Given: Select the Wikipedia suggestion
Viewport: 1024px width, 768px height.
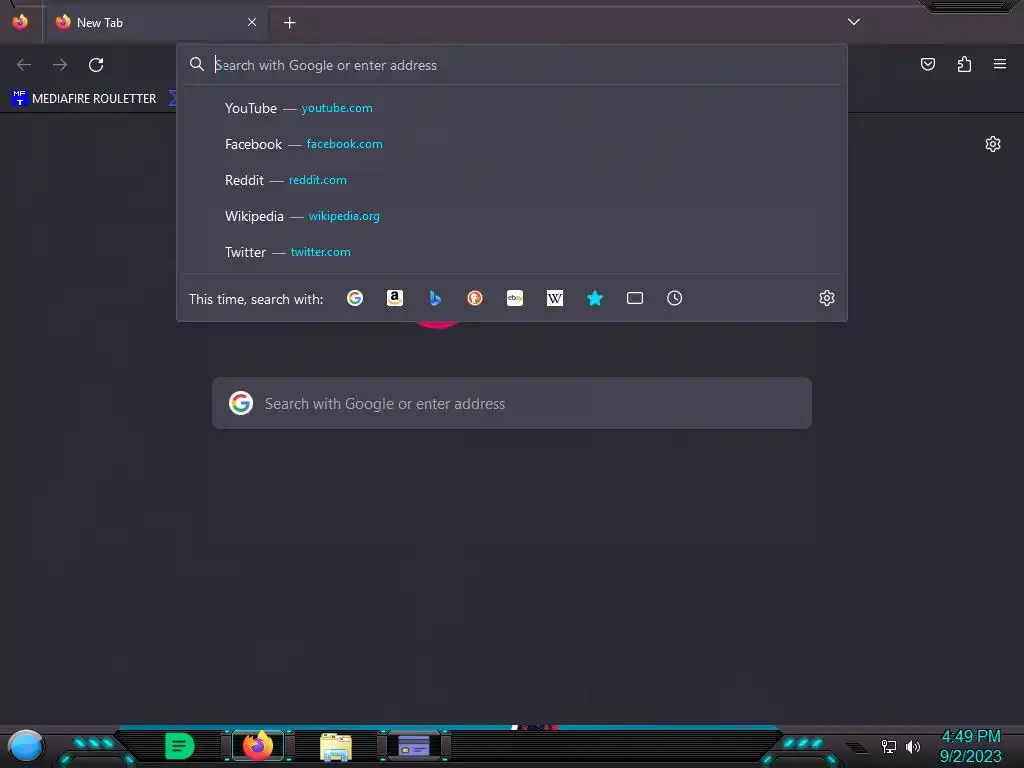Looking at the screenshot, I should click(x=512, y=216).
